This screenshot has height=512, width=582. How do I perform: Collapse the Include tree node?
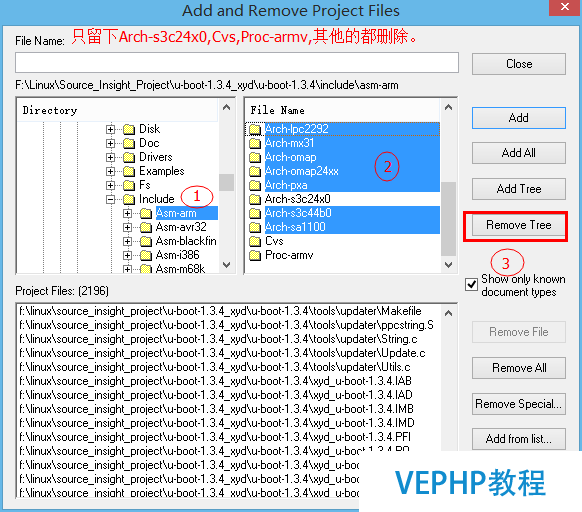click(x=110, y=199)
